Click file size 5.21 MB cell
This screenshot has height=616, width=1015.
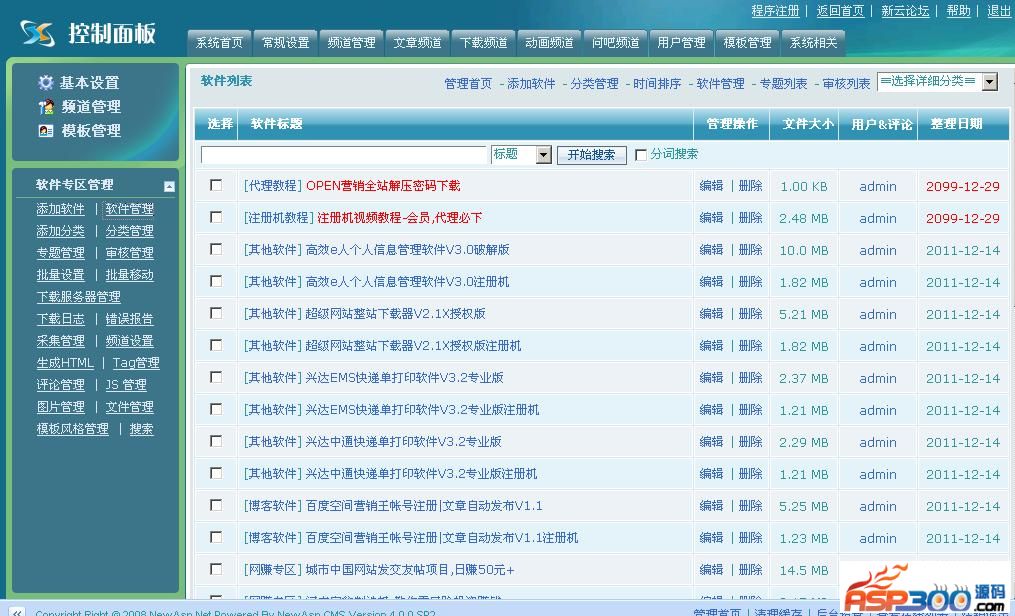click(x=804, y=314)
